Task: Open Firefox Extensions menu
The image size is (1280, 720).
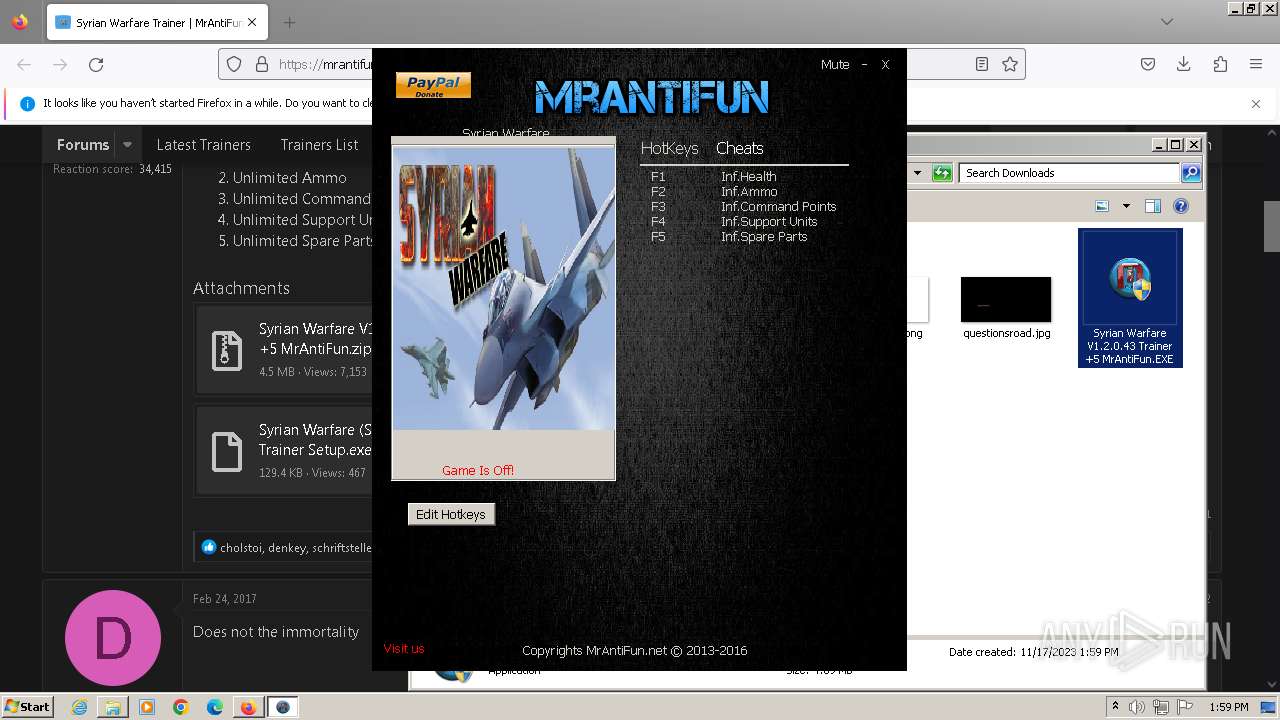Action: [1220, 64]
